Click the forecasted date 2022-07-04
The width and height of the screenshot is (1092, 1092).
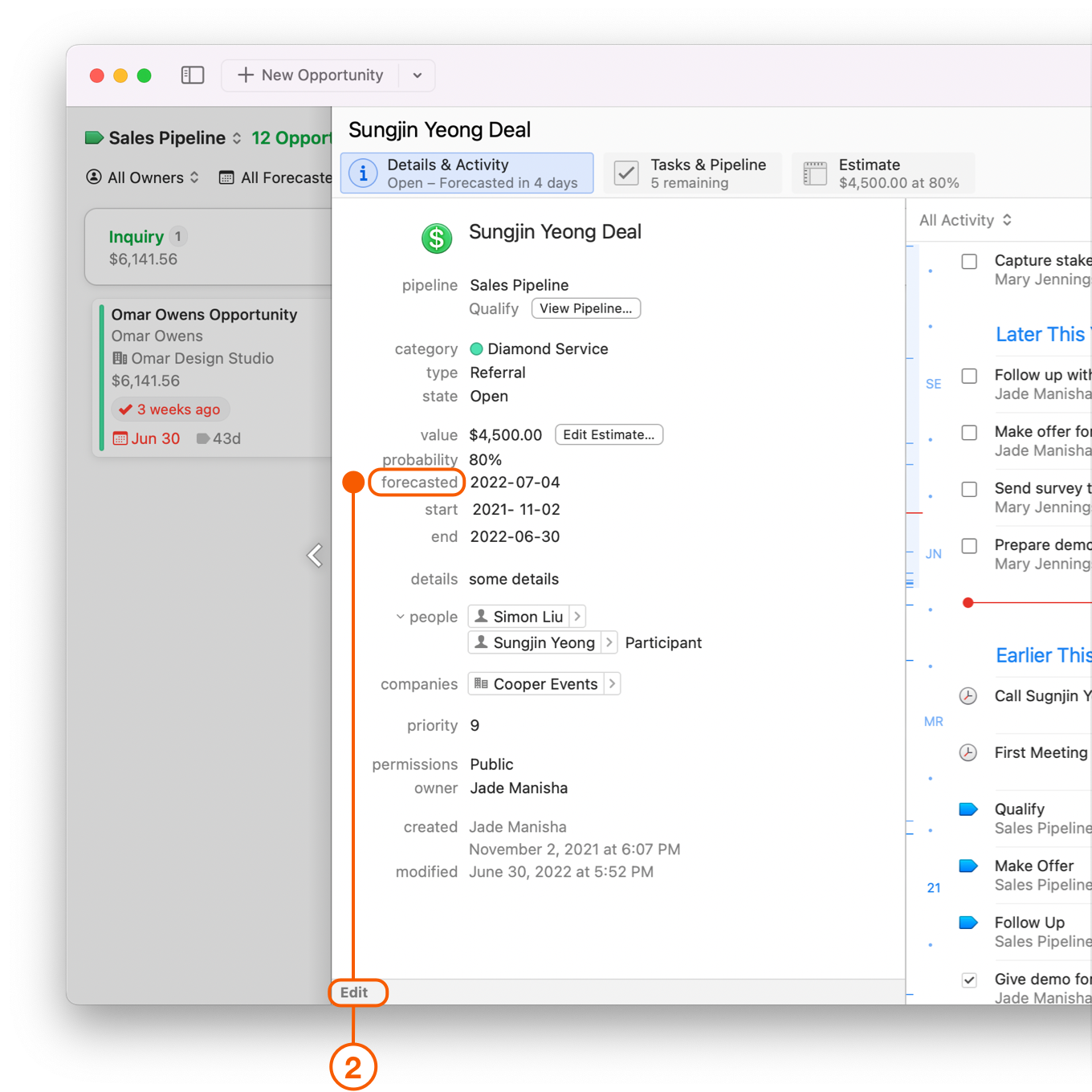[515, 483]
